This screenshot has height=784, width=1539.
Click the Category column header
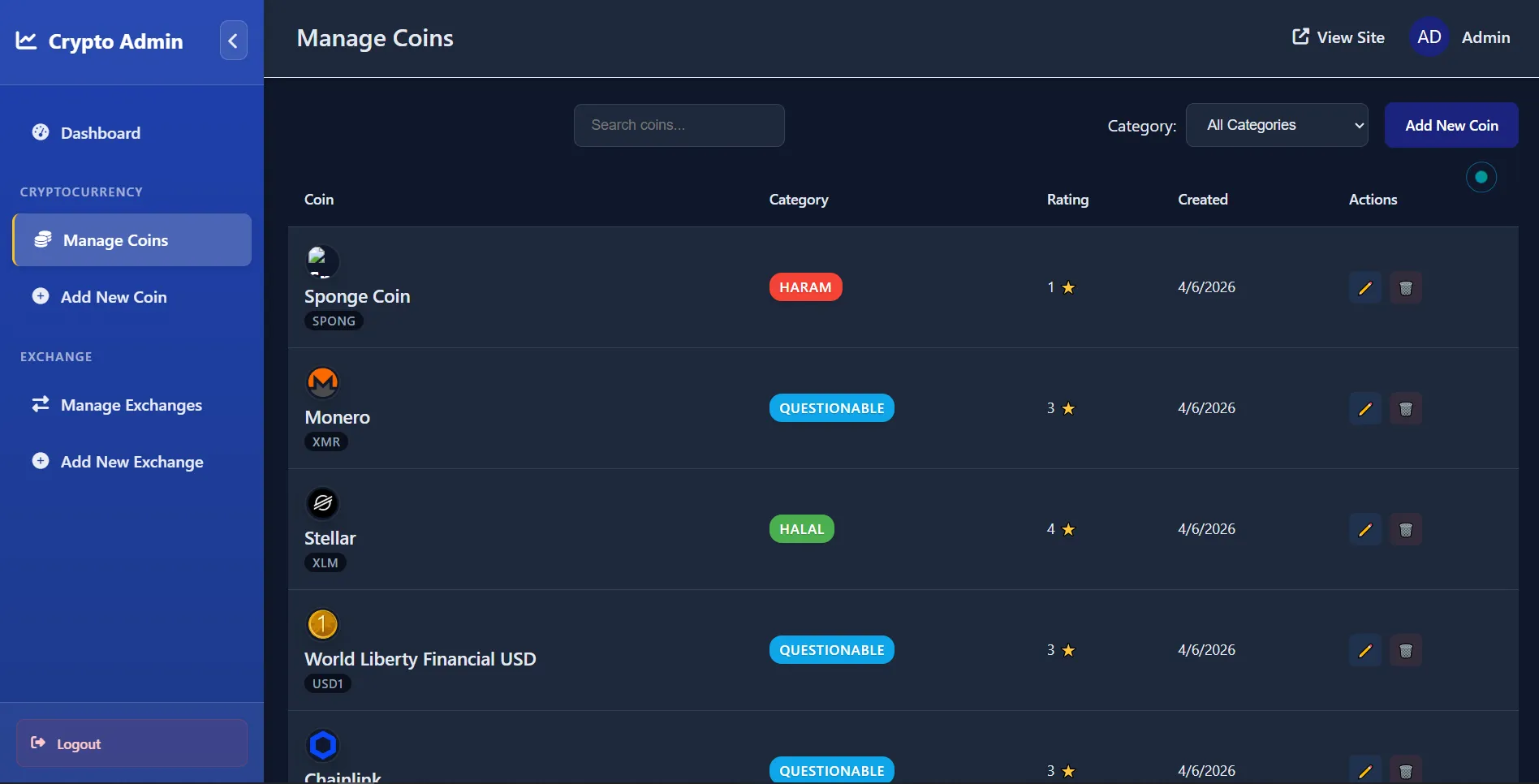(x=799, y=200)
